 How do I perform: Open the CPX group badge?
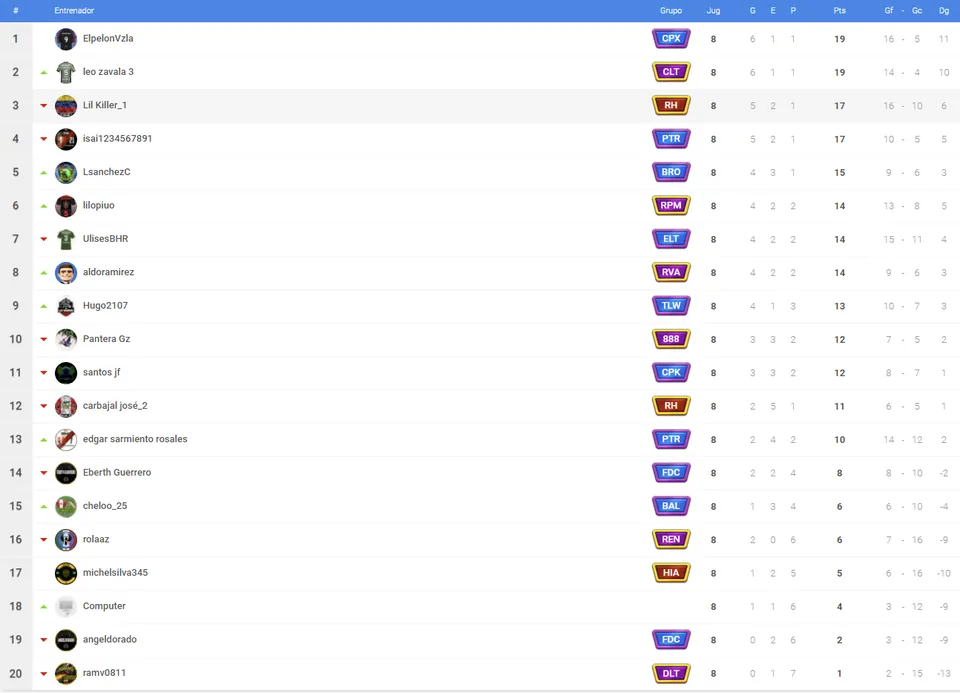tap(671, 39)
